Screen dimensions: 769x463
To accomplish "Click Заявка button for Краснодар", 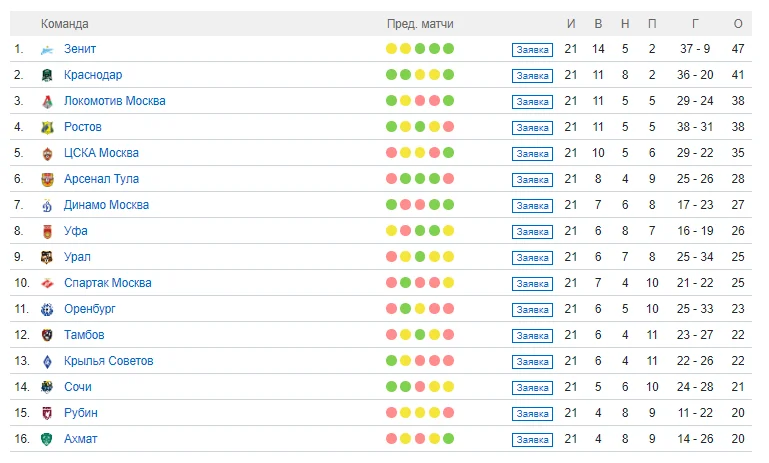I will [533, 76].
